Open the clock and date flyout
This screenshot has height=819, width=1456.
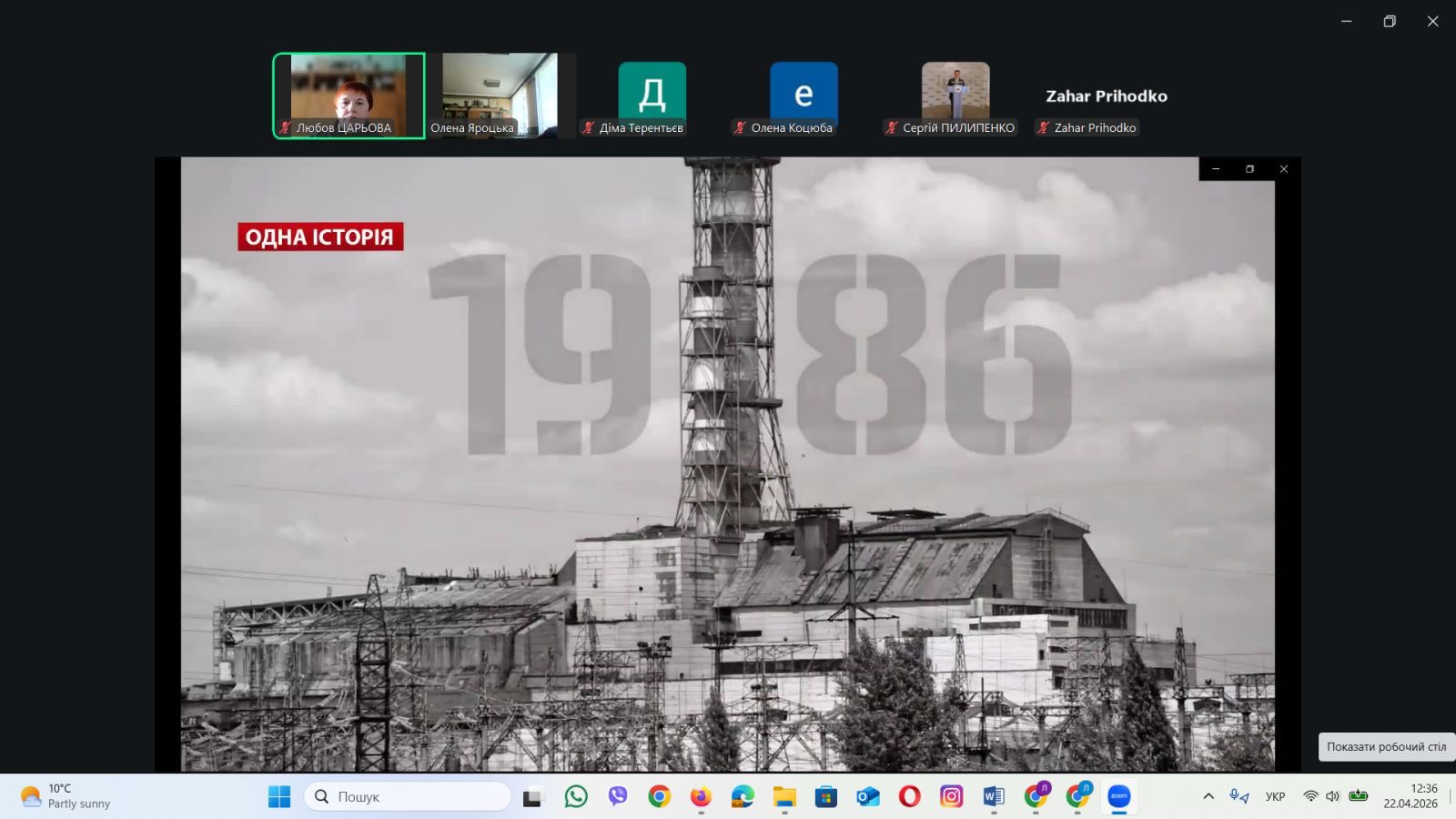click(1410, 796)
